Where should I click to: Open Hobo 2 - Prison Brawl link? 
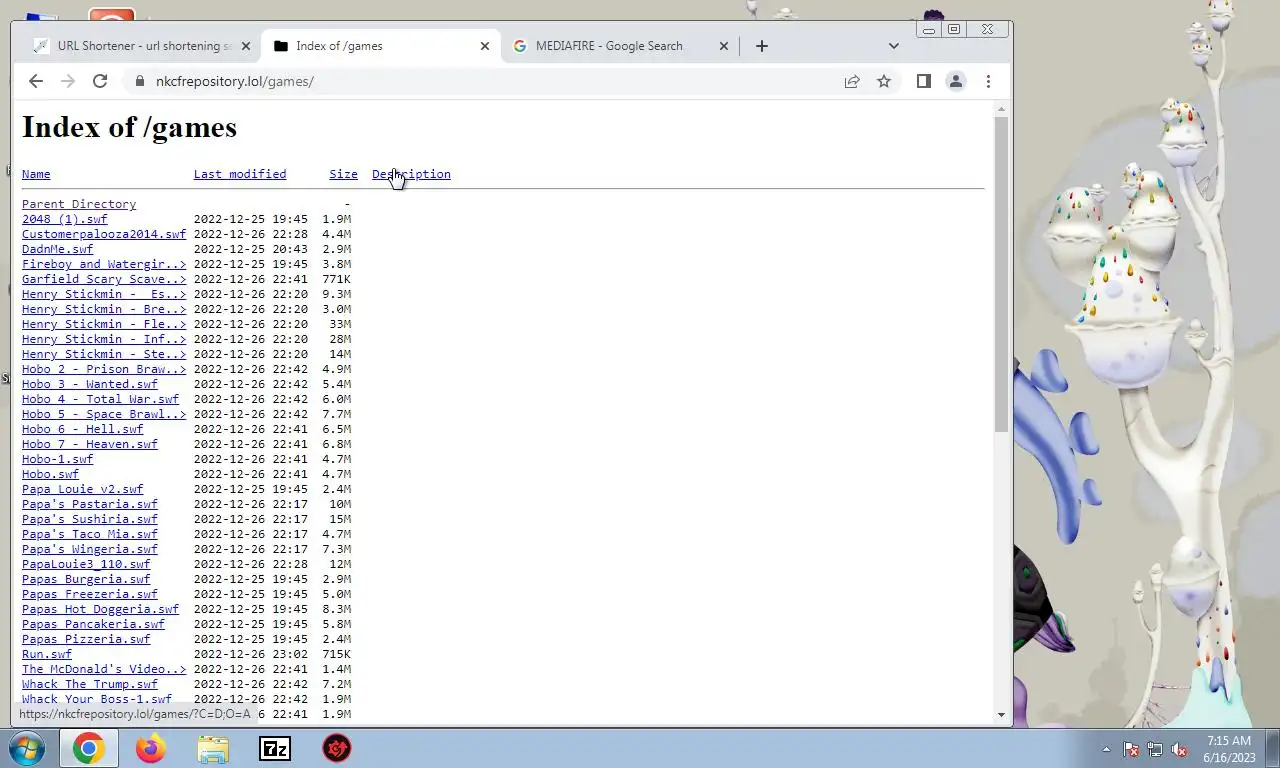(104, 369)
